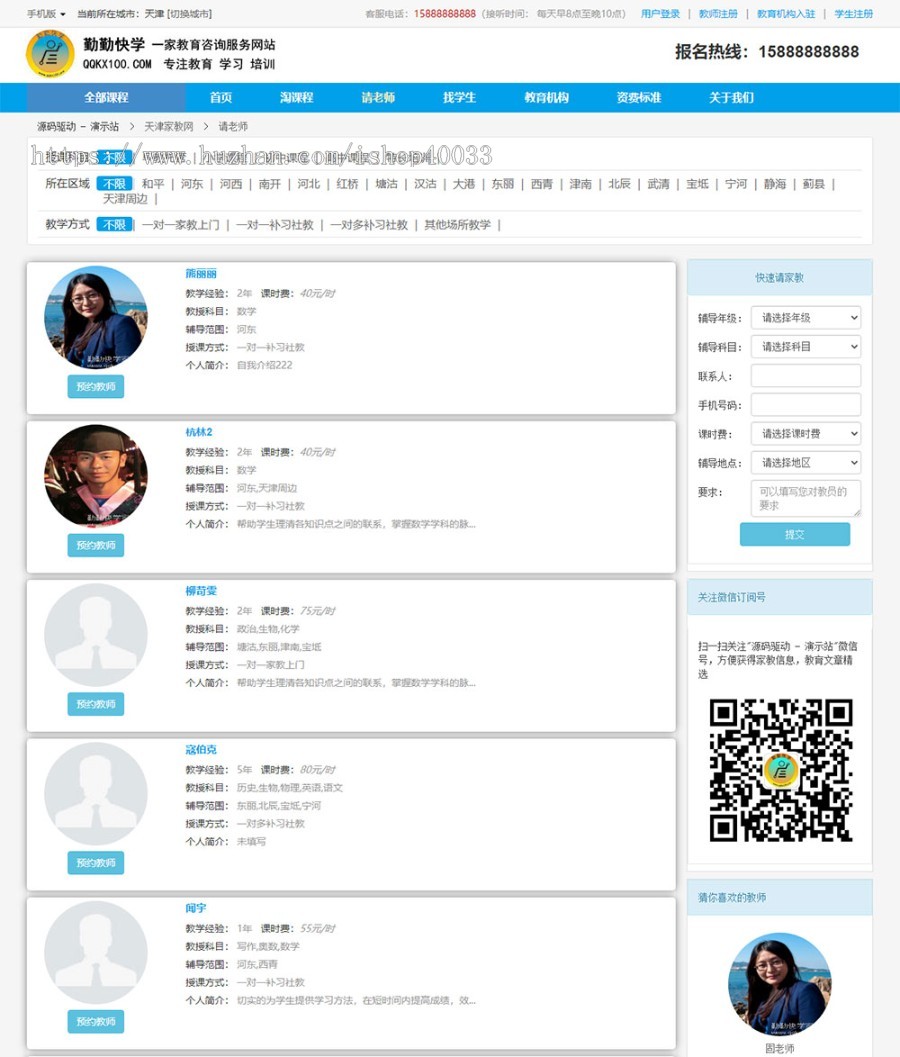The height and width of the screenshot is (1057, 900).
Task: Filter area by 津南
Action: (580, 183)
